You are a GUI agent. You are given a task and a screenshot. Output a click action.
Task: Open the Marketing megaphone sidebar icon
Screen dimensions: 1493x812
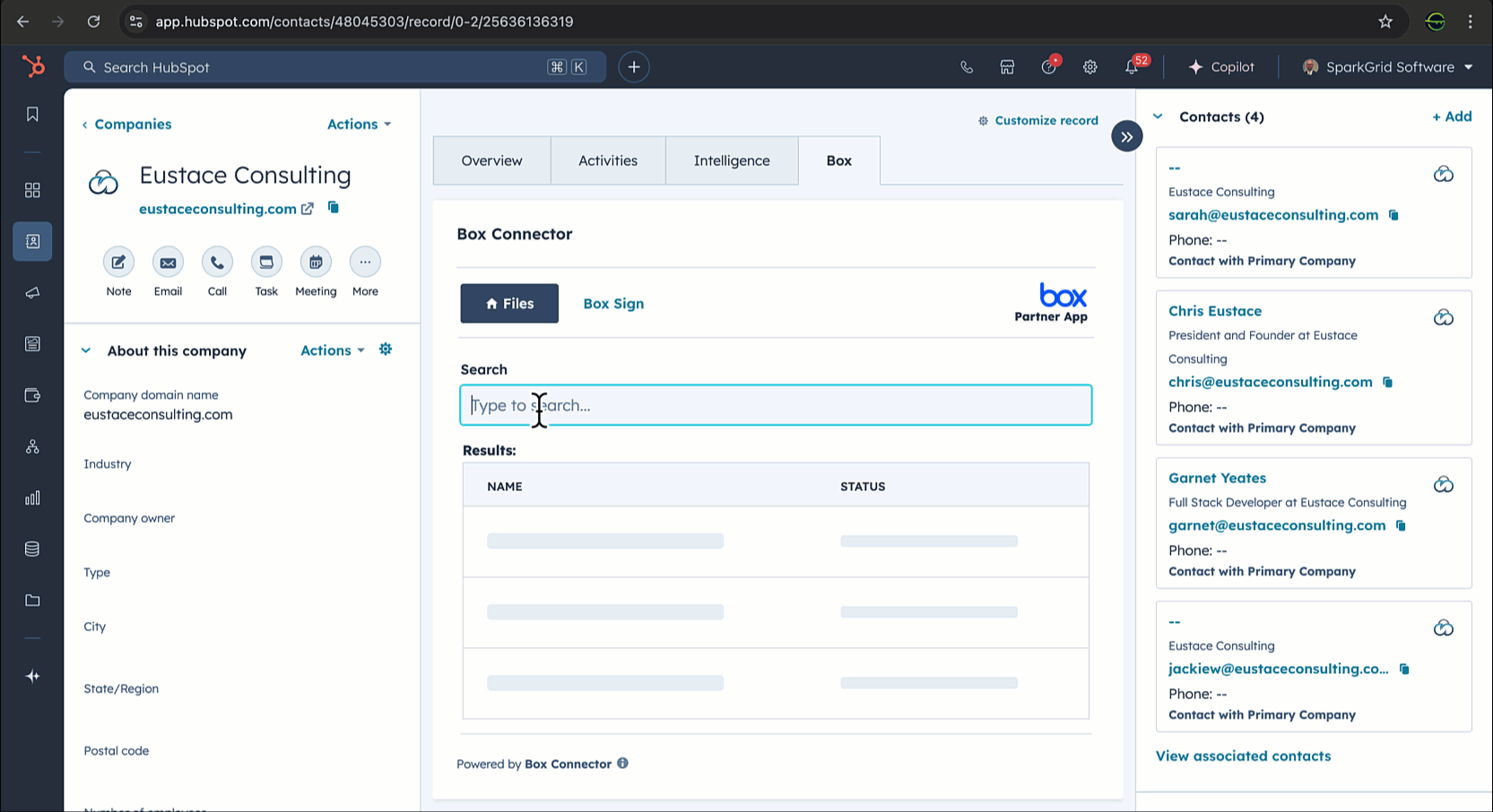[x=32, y=293]
